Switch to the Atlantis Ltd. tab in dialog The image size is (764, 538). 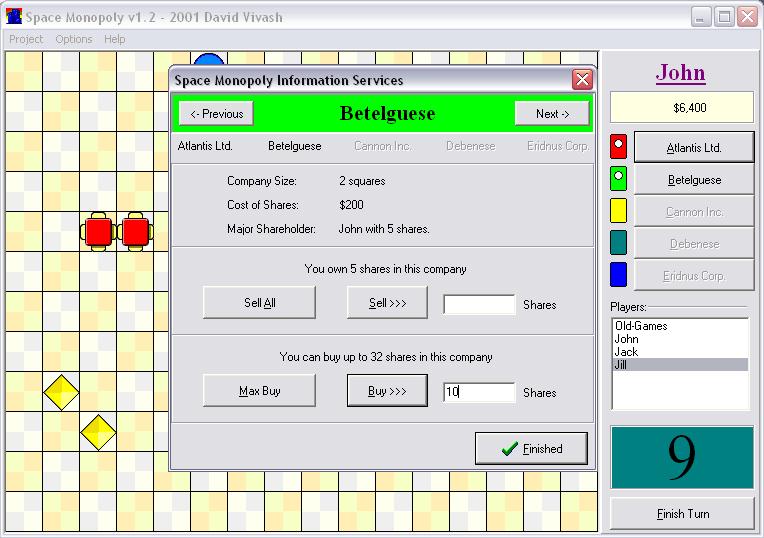pos(205,146)
